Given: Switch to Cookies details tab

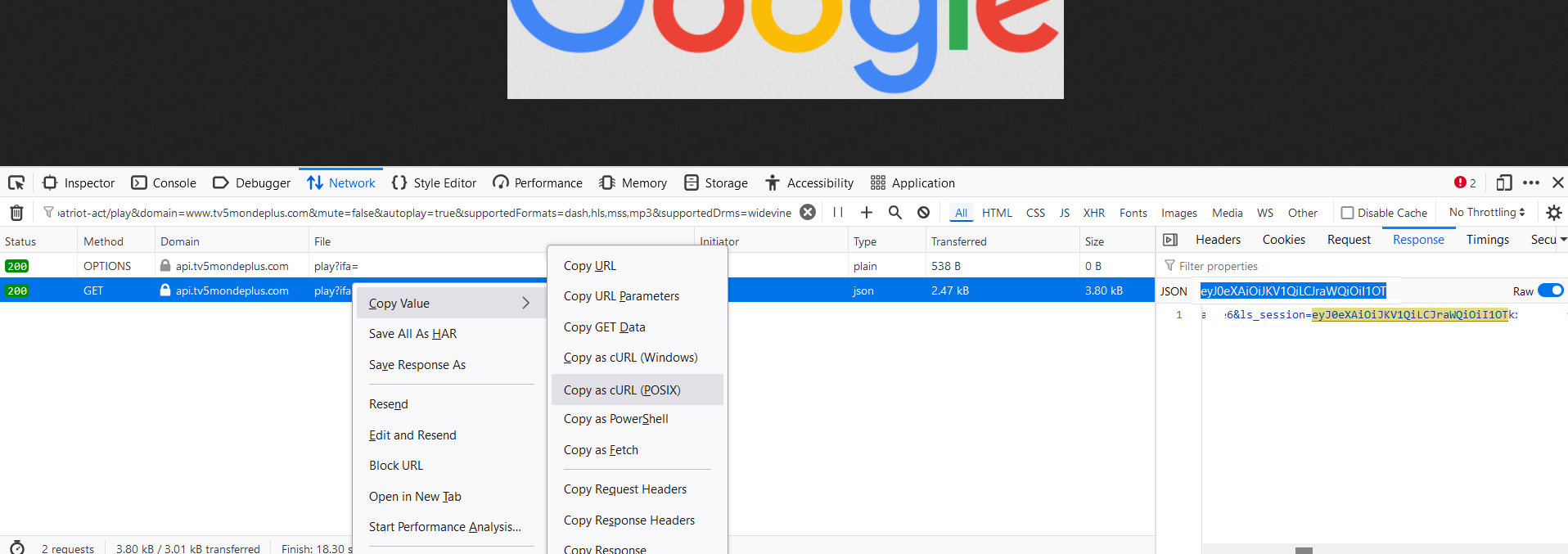Looking at the screenshot, I should (1283, 240).
